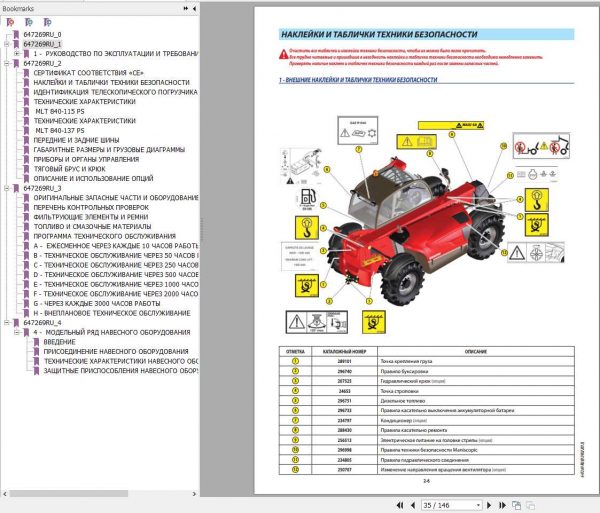Open bookmark 'ИДЕНТИФИКАЦИЯ ТЕЛЕСКОПИЧЕСКОГО ПОГРУЗЧИКА'
The width and height of the screenshot is (600, 513).
(x=115, y=92)
